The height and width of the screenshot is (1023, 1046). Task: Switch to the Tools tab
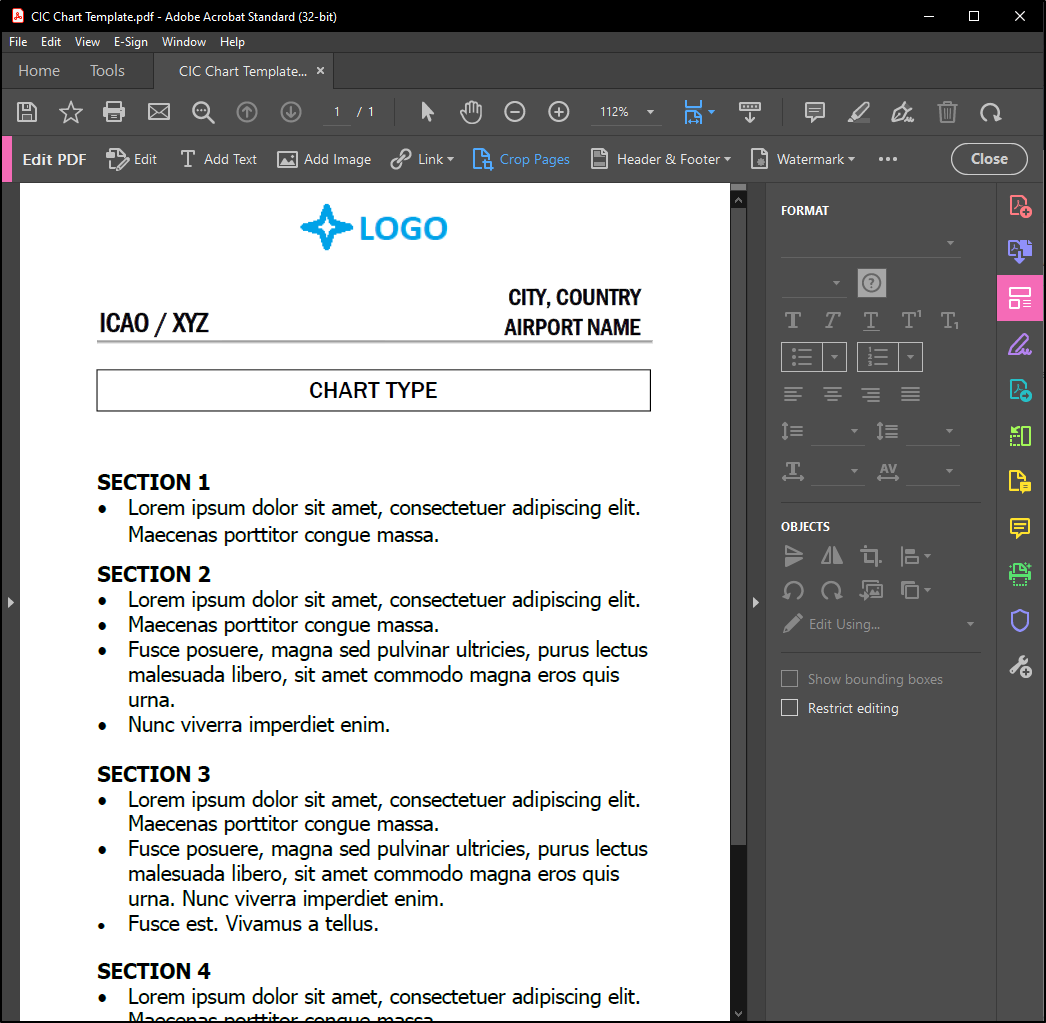[107, 71]
